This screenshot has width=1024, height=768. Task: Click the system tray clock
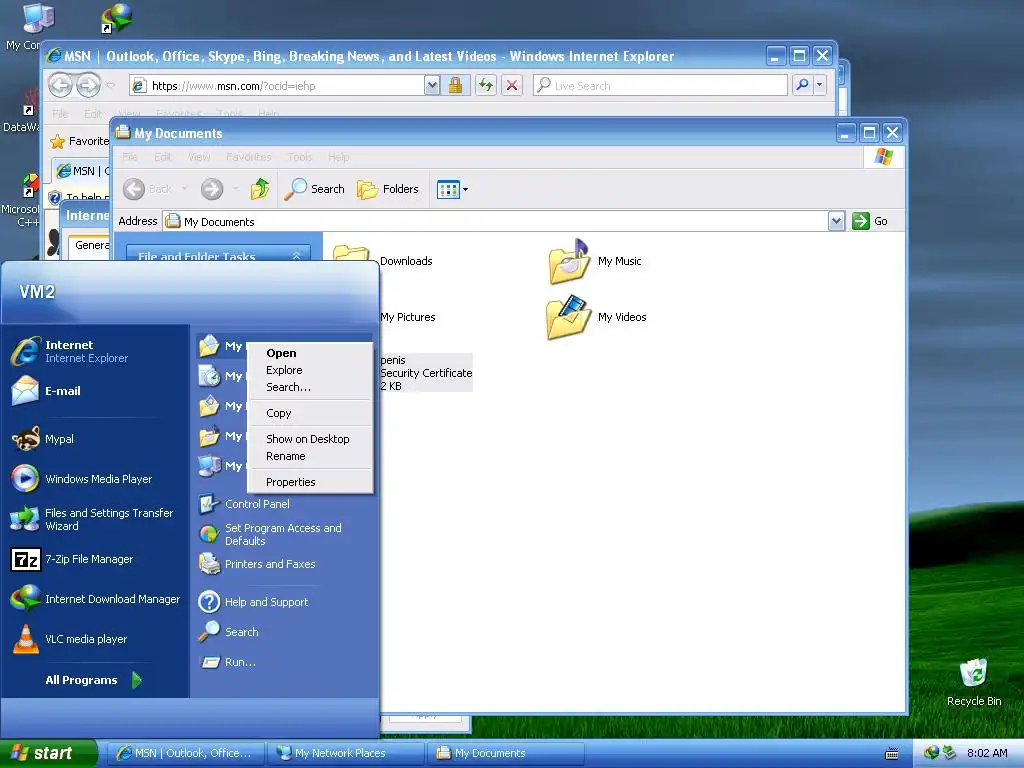click(x=987, y=753)
